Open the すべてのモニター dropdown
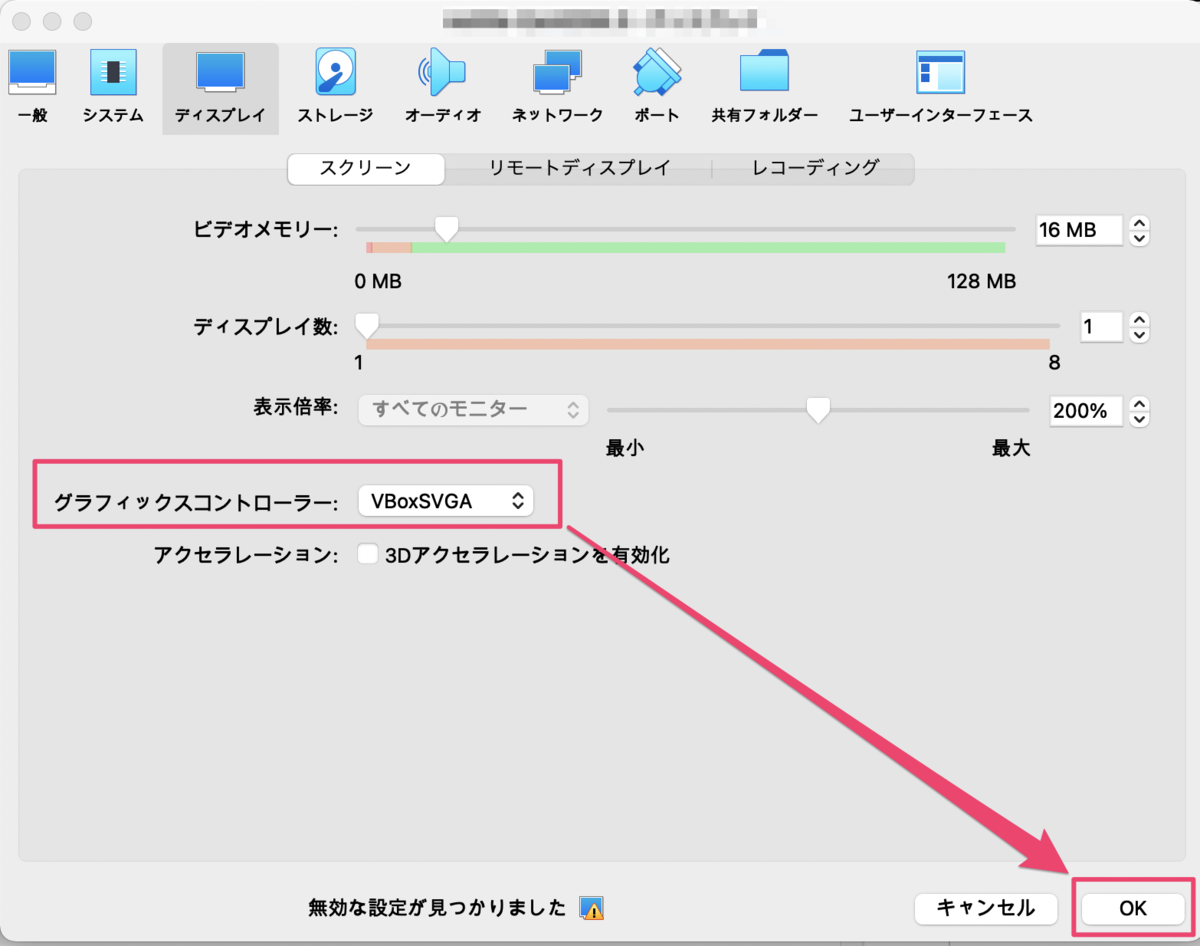This screenshot has height=946, width=1200. tap(472, 409)
